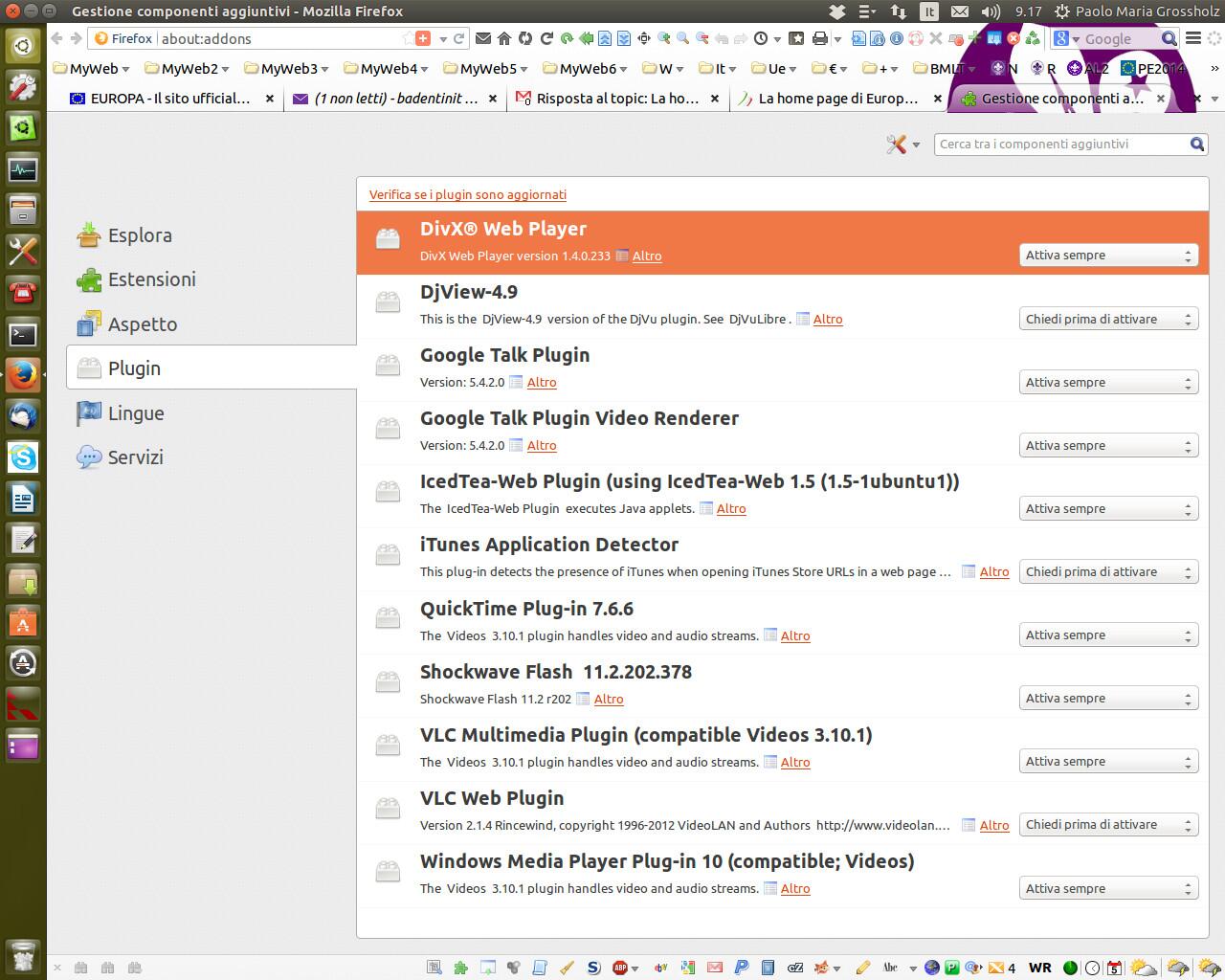Click Altro link for Shockwave Flash
The image size is (1225, 980).
(x=609, y=699)
